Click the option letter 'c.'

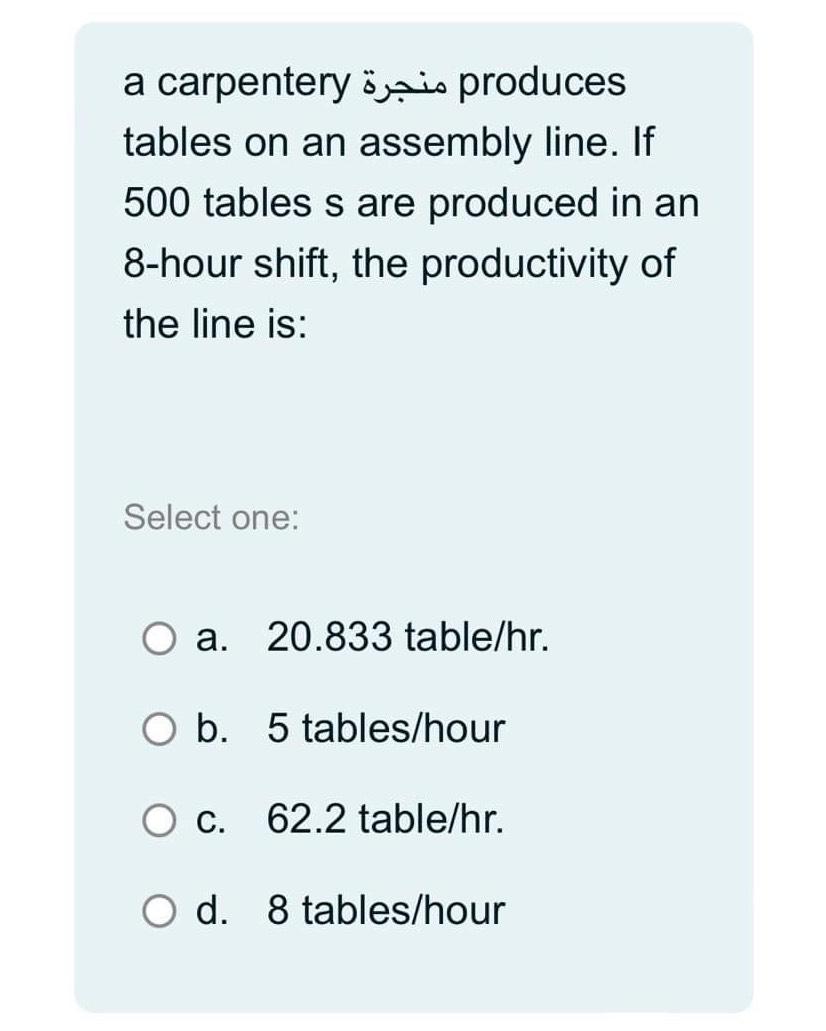(210, 820)
